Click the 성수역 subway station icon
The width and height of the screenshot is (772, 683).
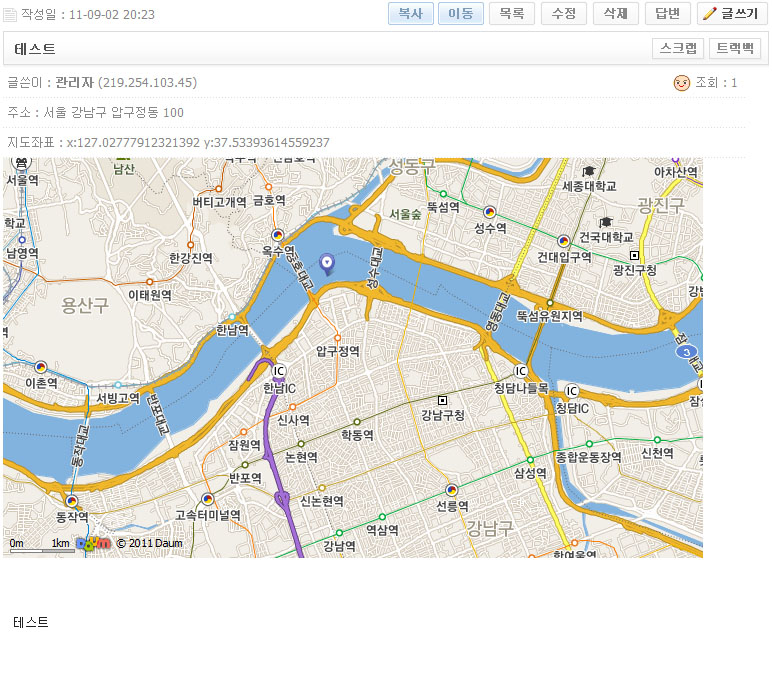point(490,212)
